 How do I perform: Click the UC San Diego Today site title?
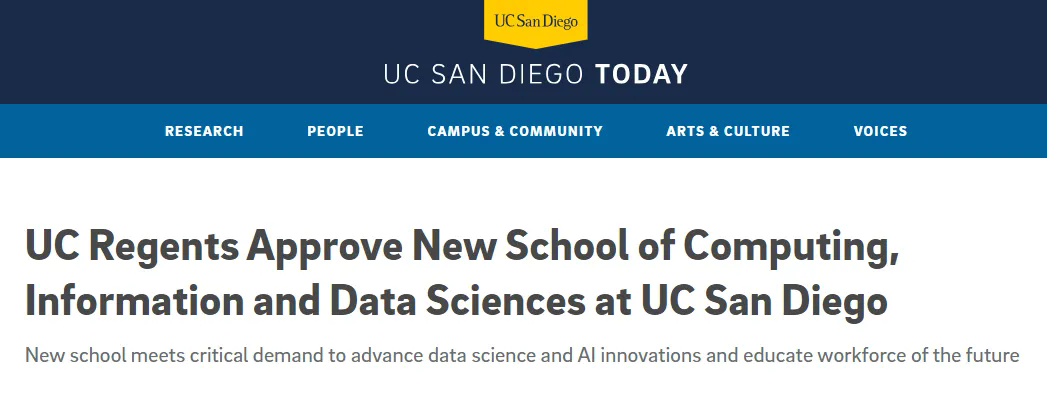tap(536, 75)
